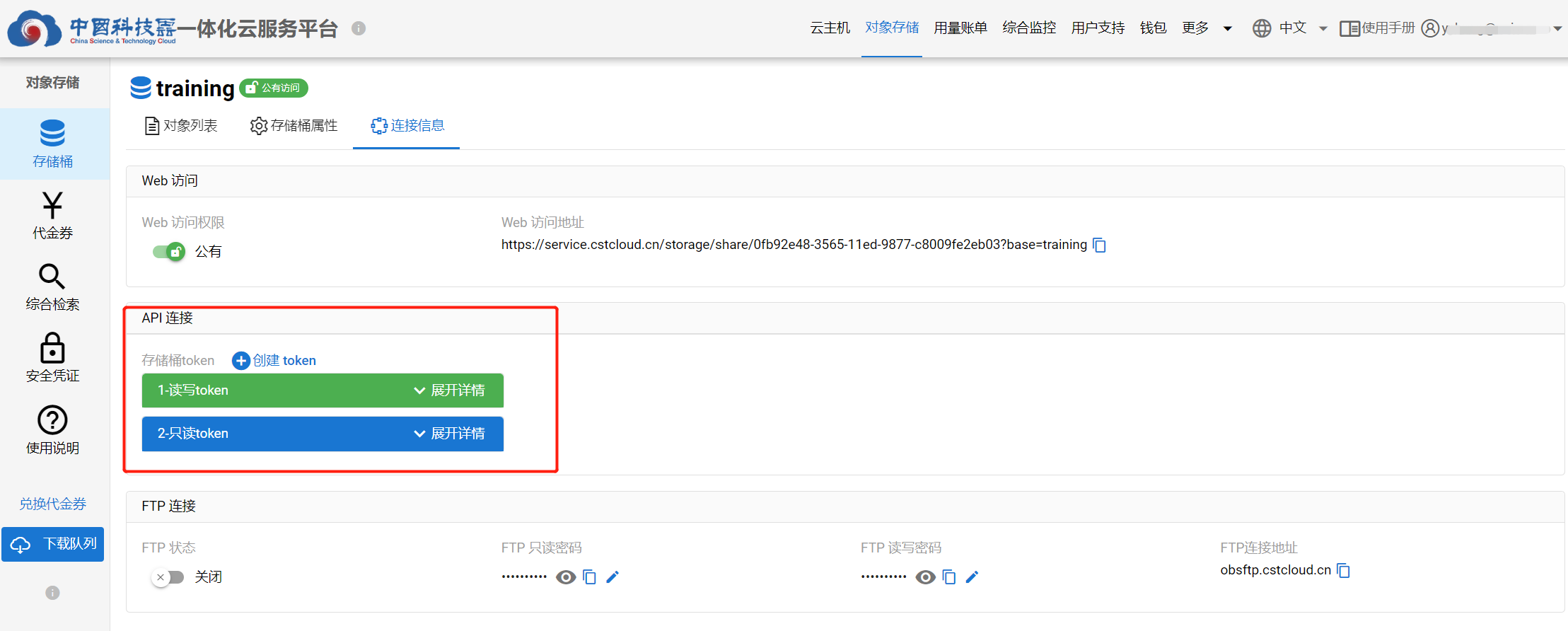
Task: Edit the FTP read-only password
Action: [x=612, y=577]
